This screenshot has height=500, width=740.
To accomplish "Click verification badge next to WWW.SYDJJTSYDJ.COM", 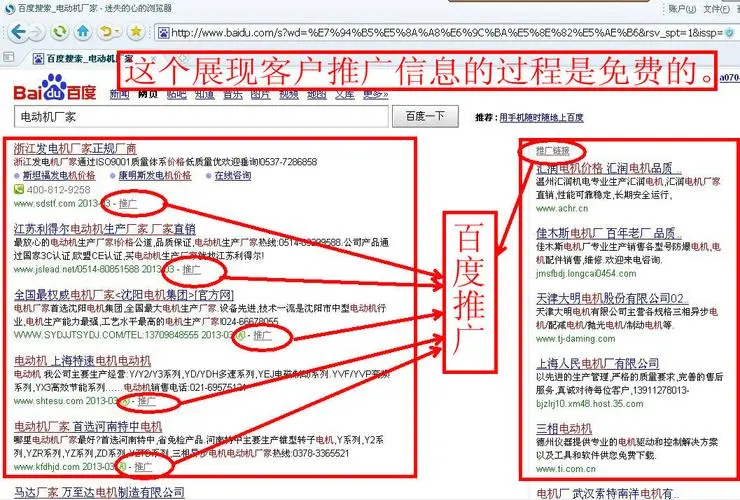I will tap(241, 335).
